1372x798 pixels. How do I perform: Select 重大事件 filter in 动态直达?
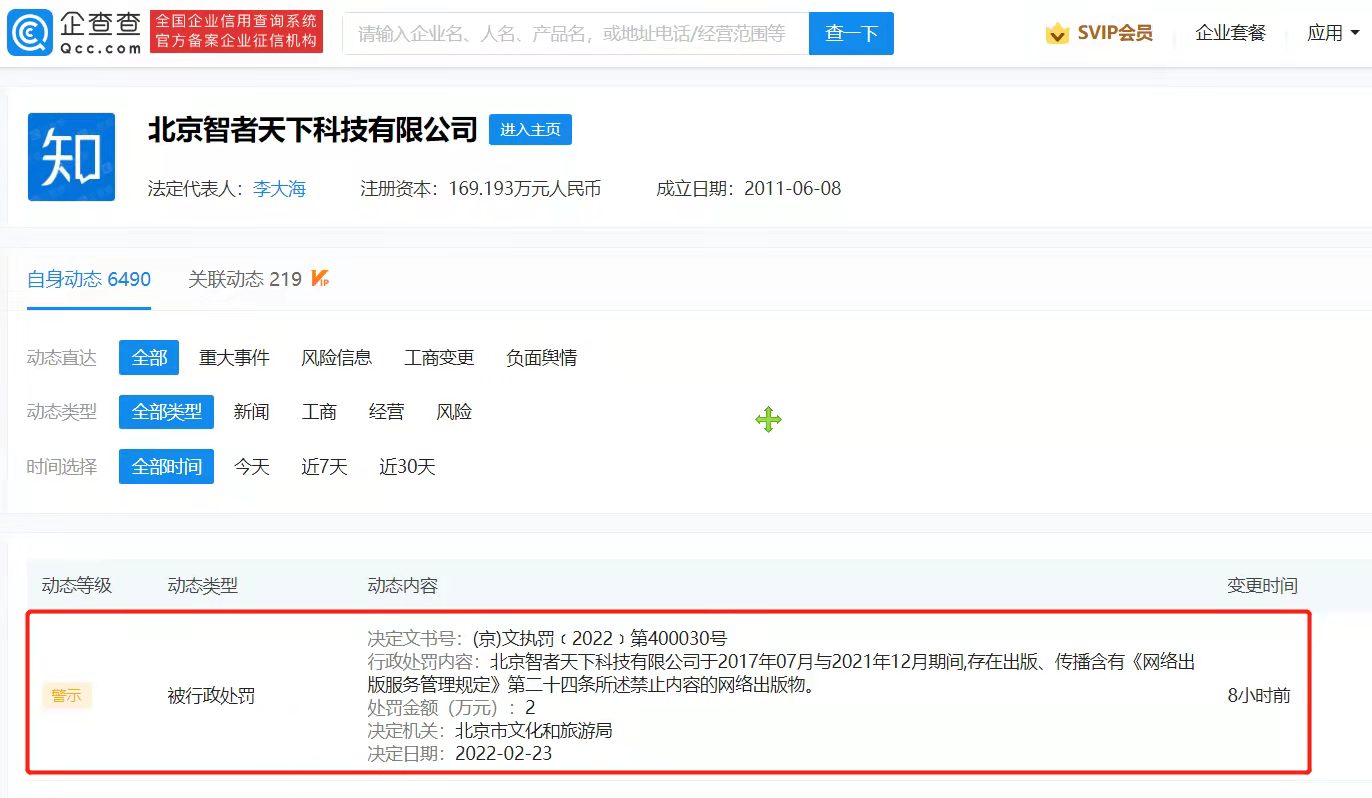coord(234,358)
